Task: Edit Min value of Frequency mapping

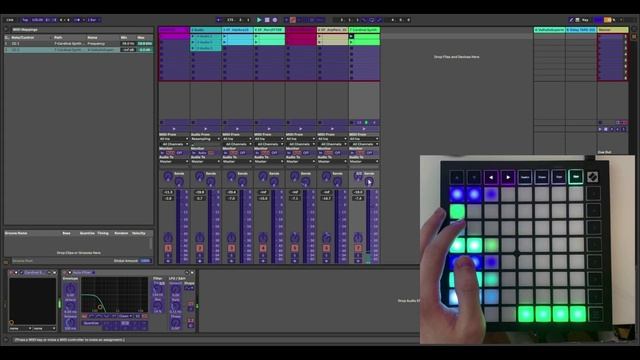Action: (x=128, y=43)
